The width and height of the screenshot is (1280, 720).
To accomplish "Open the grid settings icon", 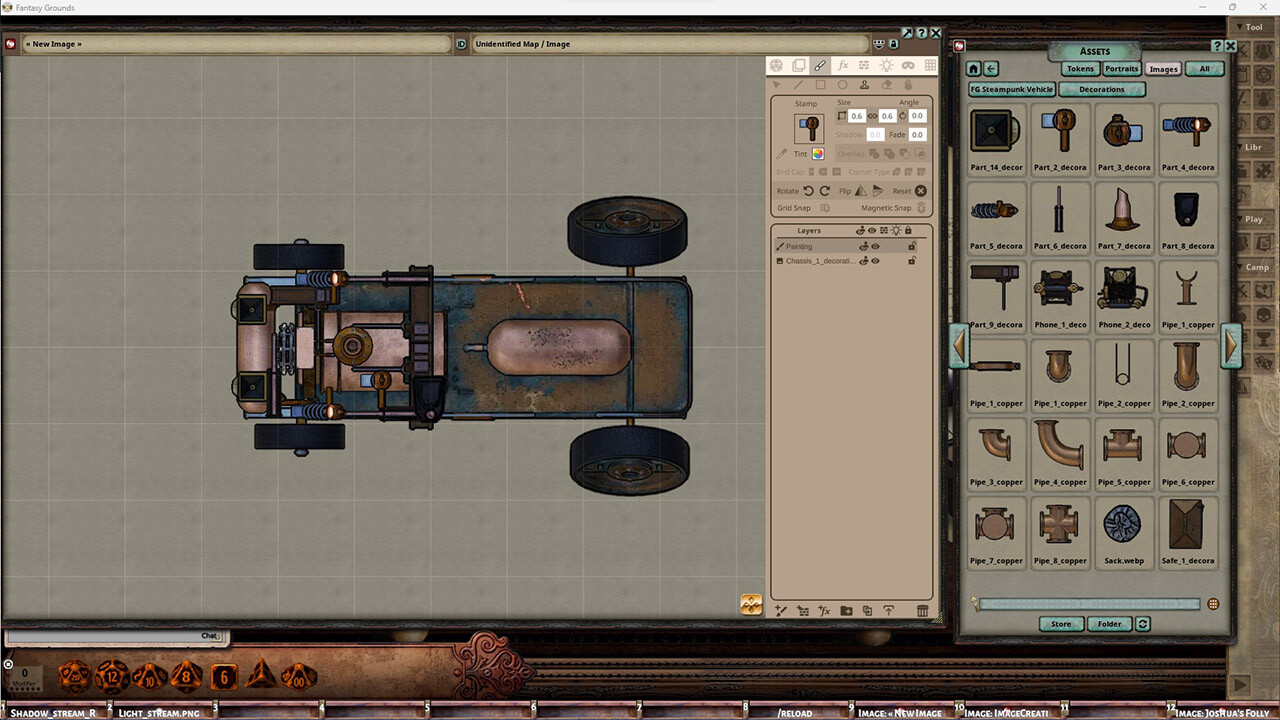I will click(x=929, y=65).
